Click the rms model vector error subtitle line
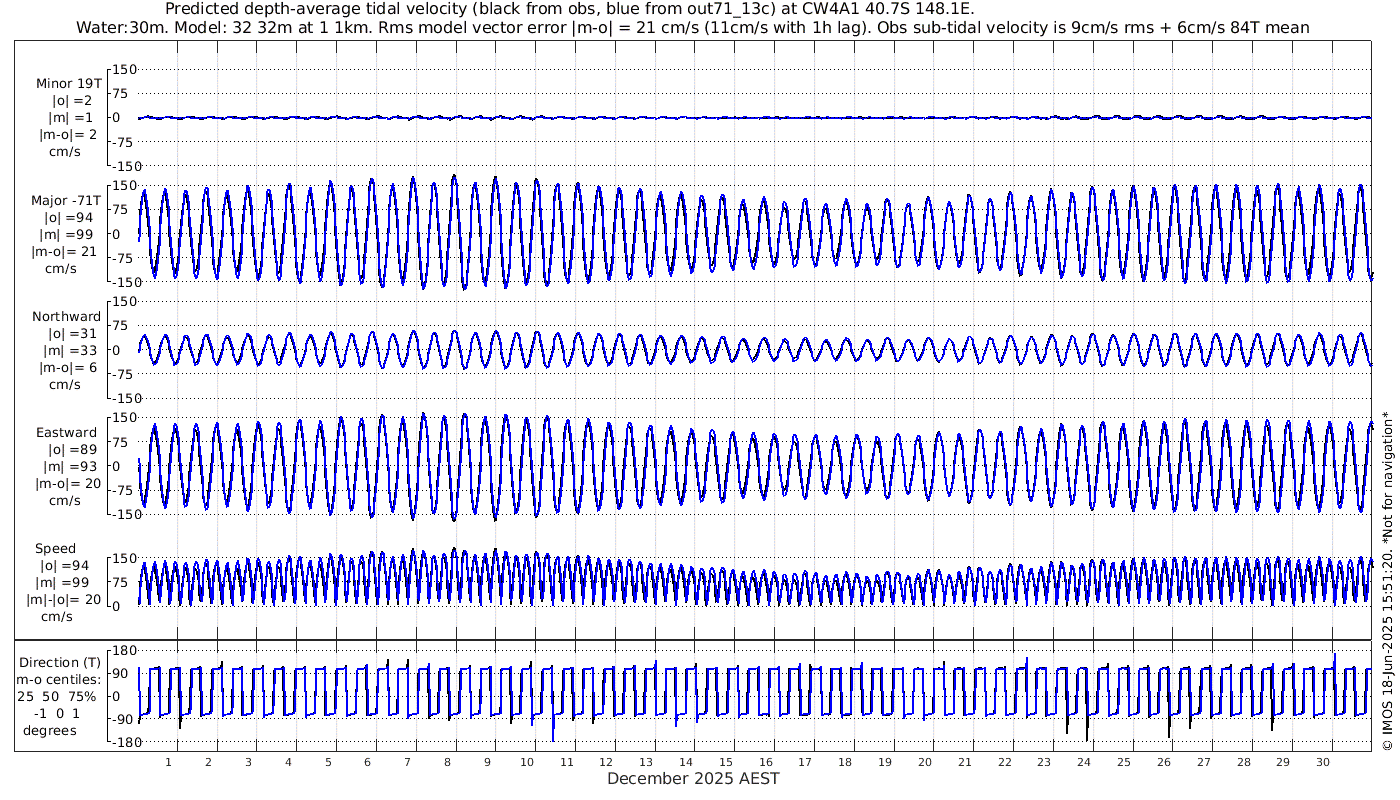Viewport: 1400px width, 800px height. pyautogui.click(x=692, y=28)
